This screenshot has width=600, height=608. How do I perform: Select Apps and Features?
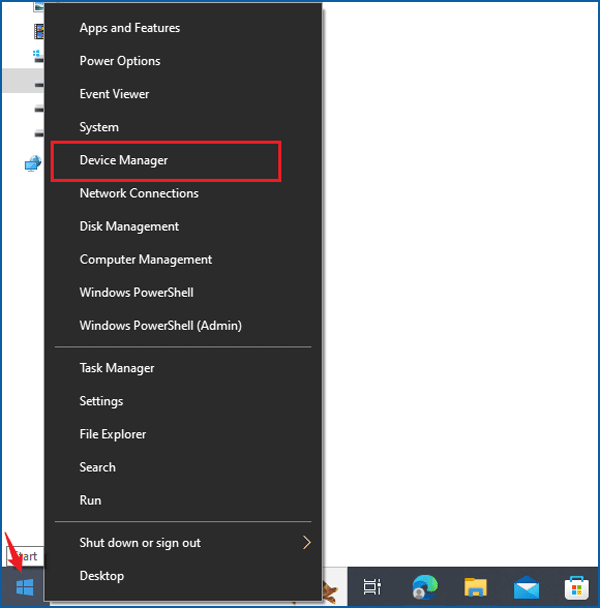183,28
